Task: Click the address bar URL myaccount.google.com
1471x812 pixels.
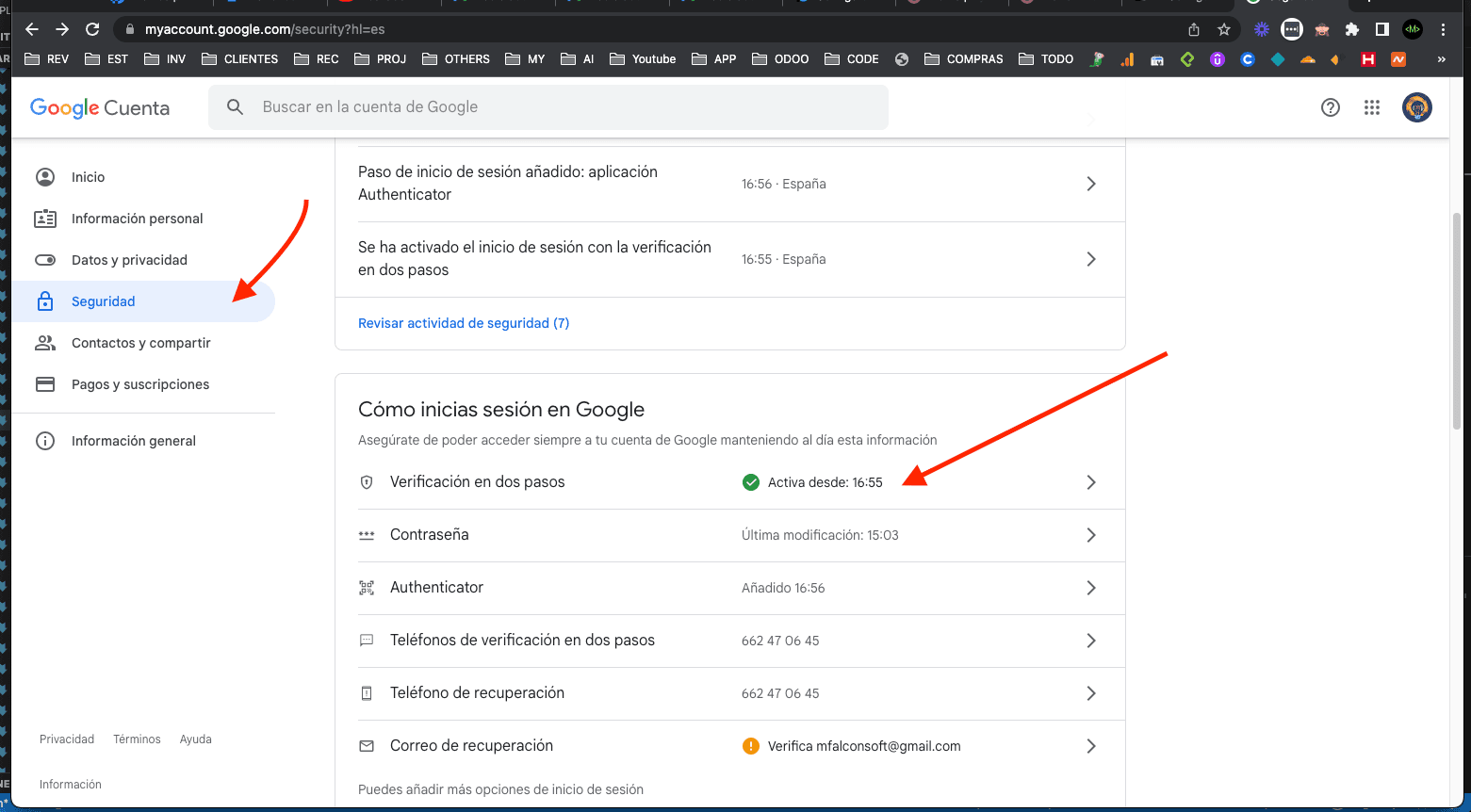Action: [265, 29]
